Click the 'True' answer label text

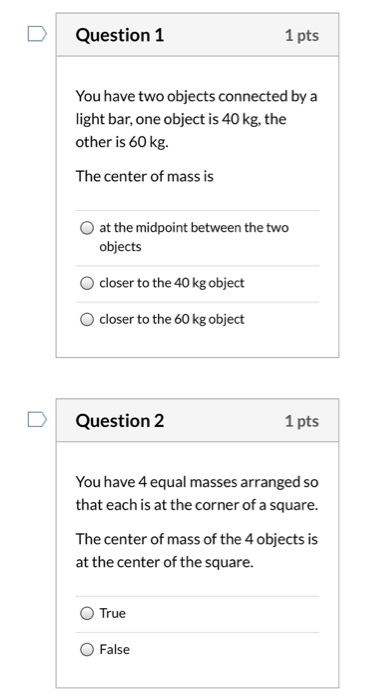click(112, 613)
